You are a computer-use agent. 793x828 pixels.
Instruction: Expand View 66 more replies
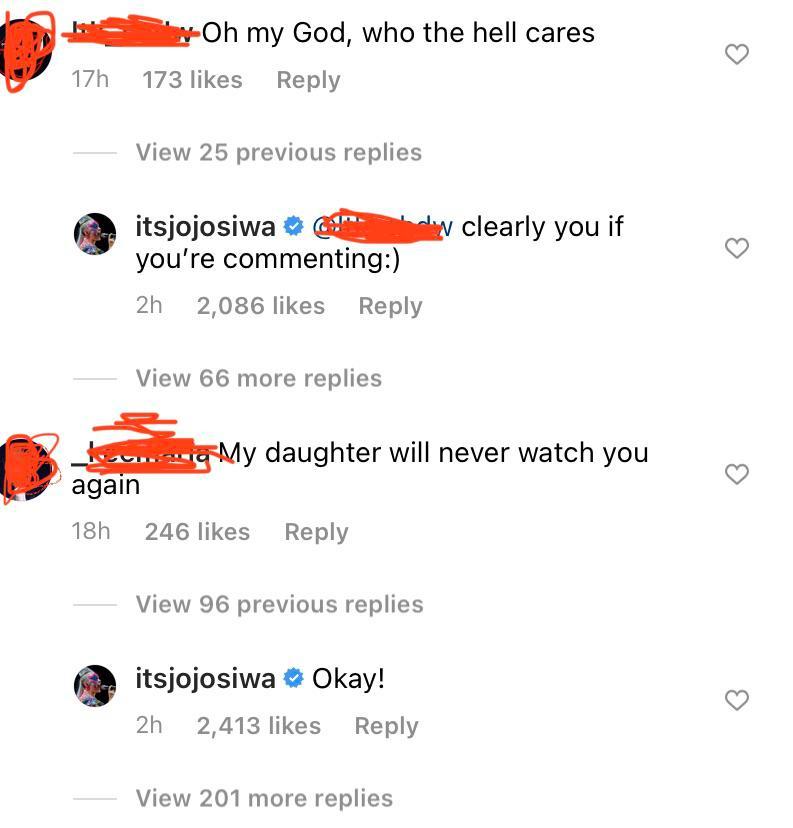pyautogui.click(x=259, y=379)
